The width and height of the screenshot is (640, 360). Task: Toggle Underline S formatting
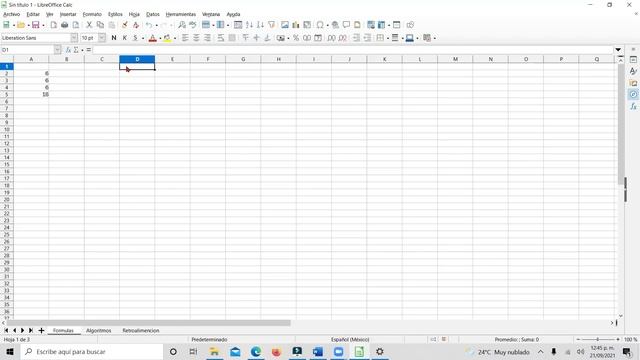pos(136,38)
